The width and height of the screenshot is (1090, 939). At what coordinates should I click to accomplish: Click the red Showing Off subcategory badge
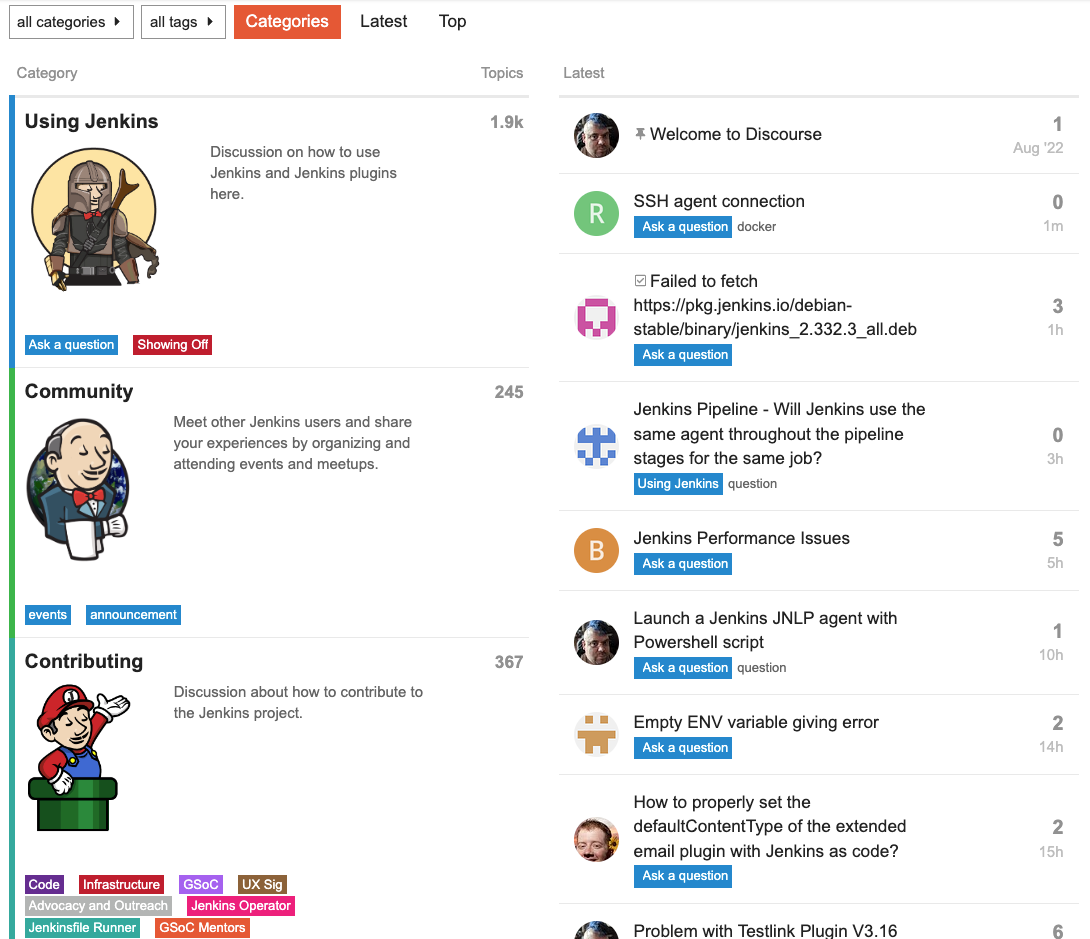(x=172, y=345)
